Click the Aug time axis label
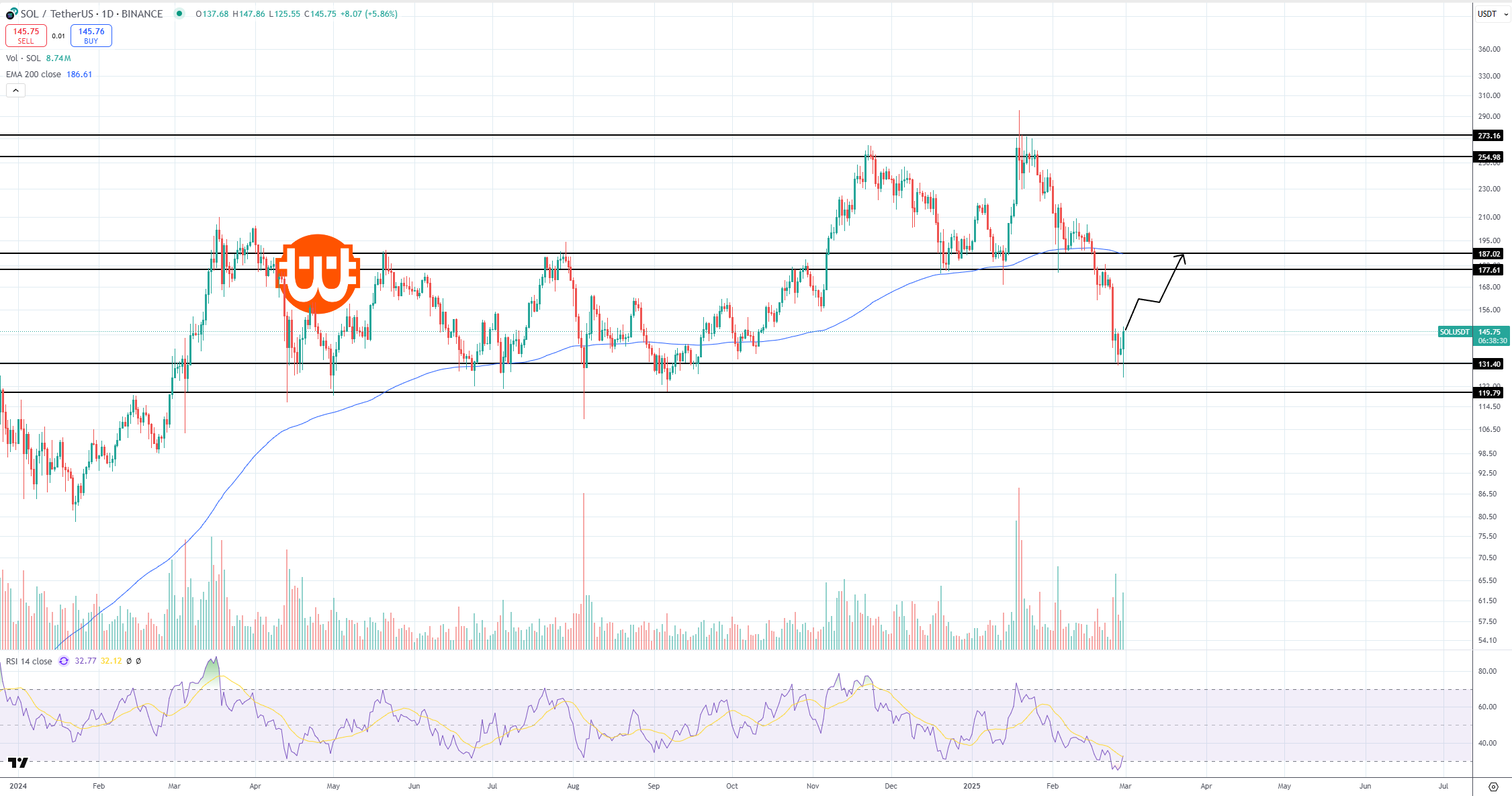This screenshot has height=796, width=1512. [573, 786]
